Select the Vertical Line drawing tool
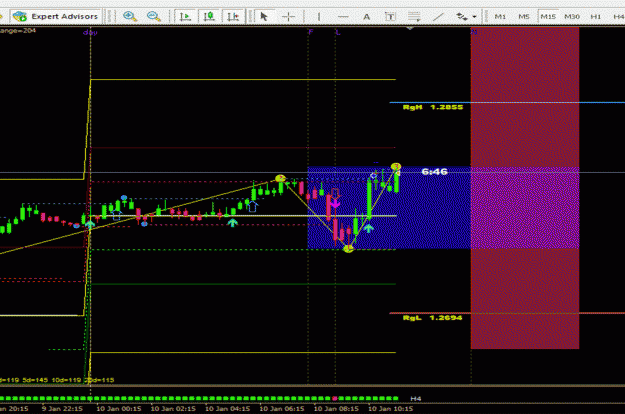 click(x=319, y=16)
